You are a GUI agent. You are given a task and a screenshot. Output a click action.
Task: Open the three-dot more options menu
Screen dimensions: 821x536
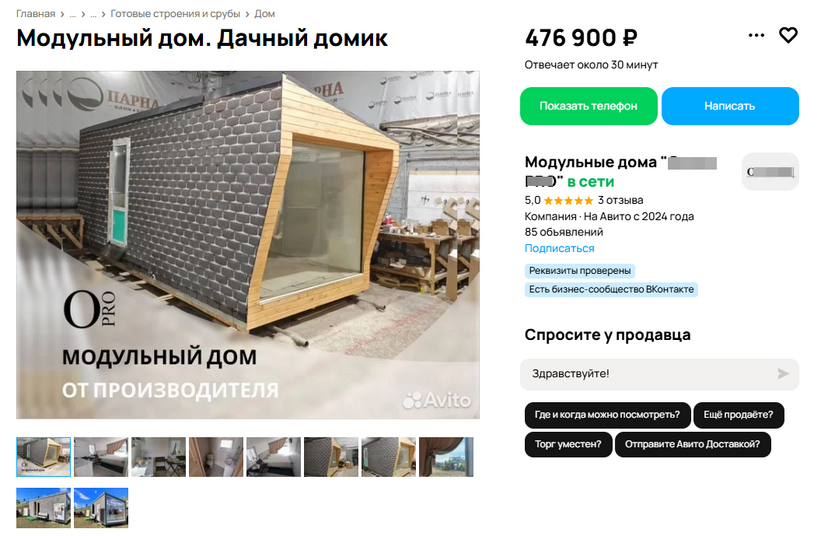point(756,35)
